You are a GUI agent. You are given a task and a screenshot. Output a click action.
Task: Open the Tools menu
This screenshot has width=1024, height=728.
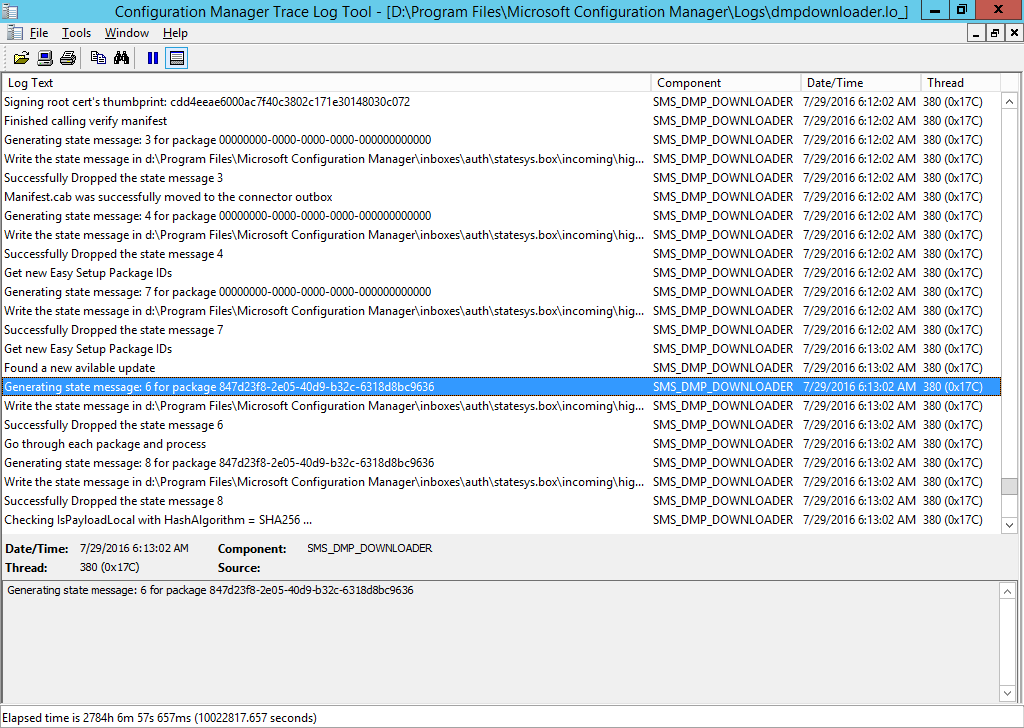[76, 33]
